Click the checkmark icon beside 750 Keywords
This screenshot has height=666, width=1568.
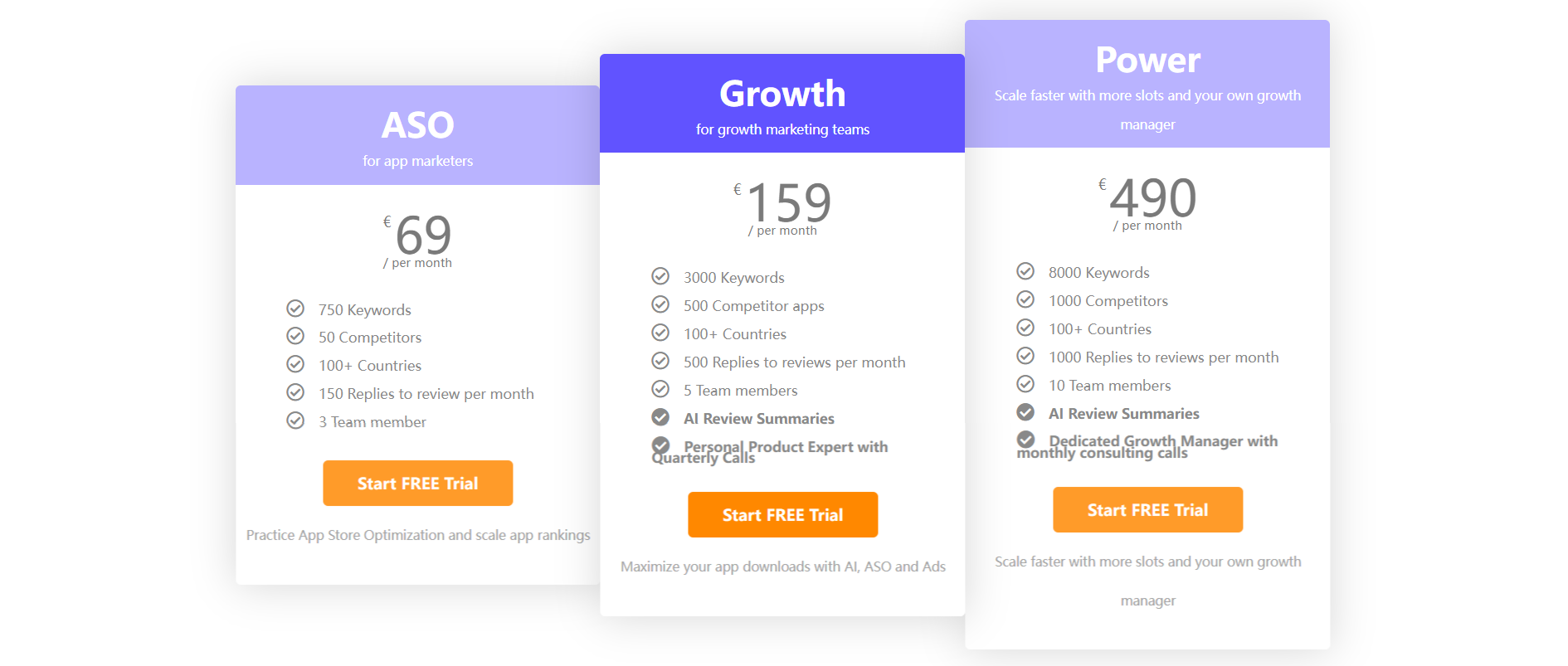click(x=295, y=309)
